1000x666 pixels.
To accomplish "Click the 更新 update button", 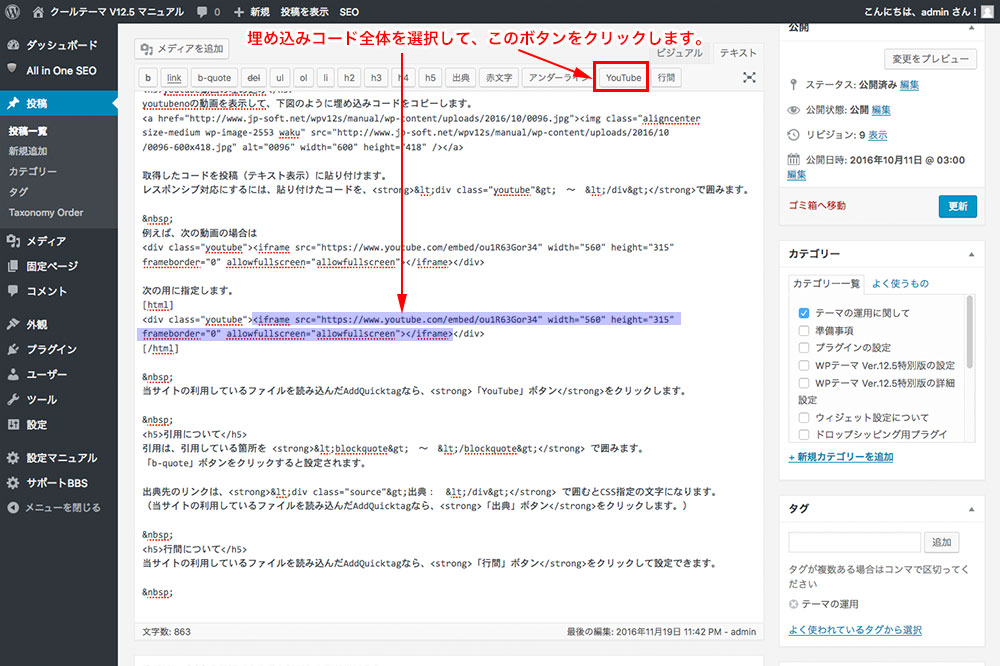I will [x=957, y=206].
